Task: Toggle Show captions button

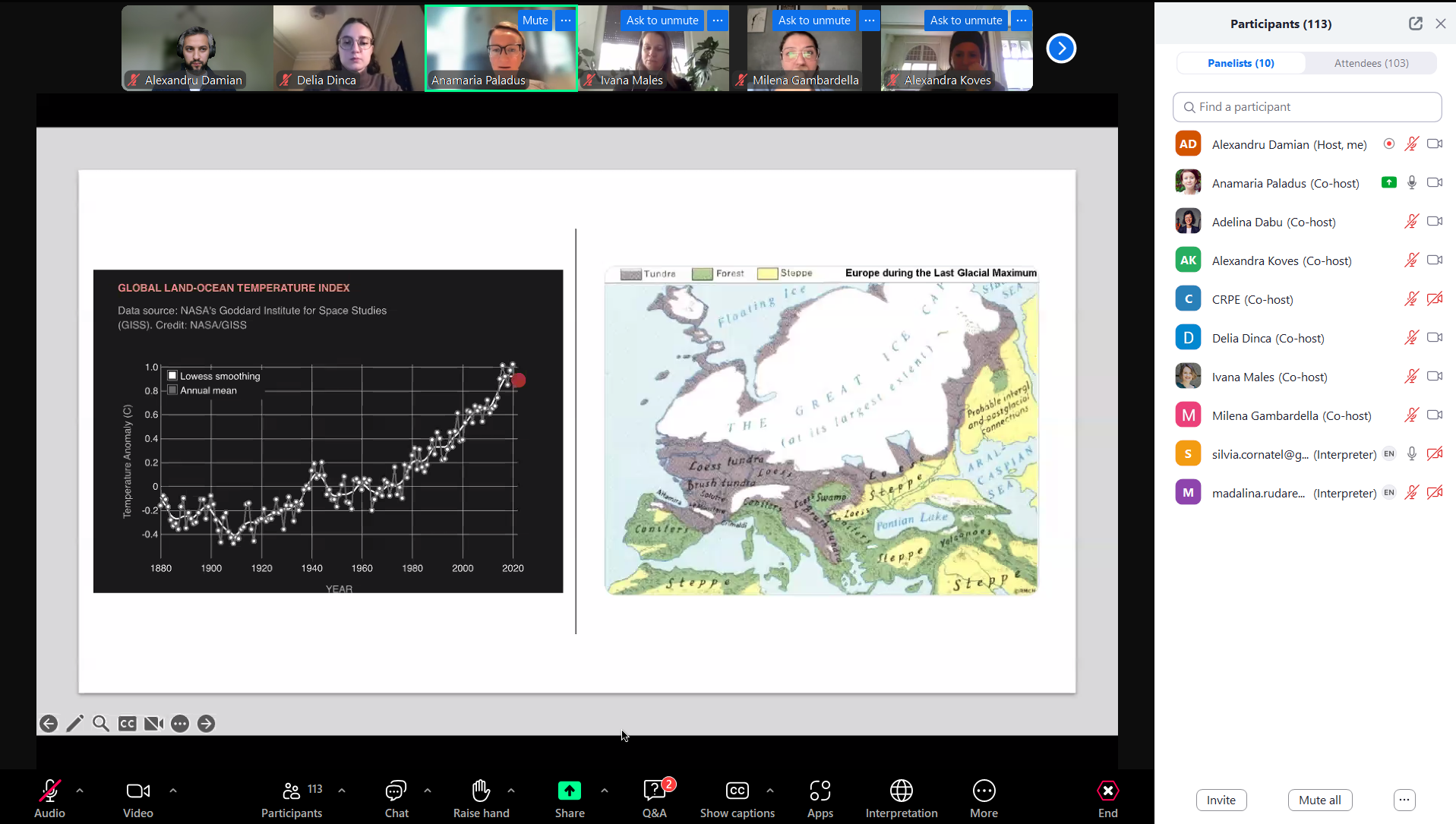Action: coord(737,798)
